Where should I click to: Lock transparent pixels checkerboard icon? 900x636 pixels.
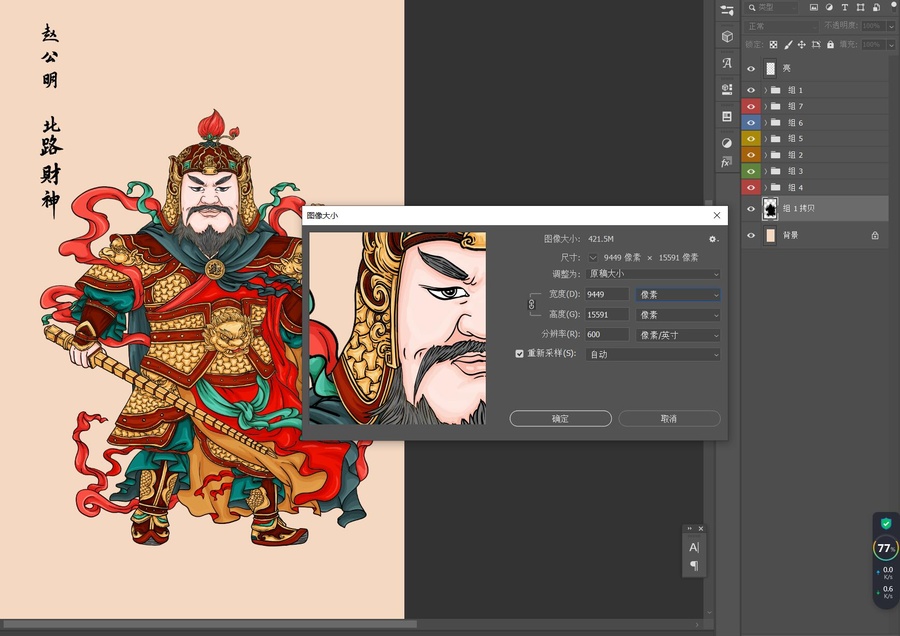773,44
